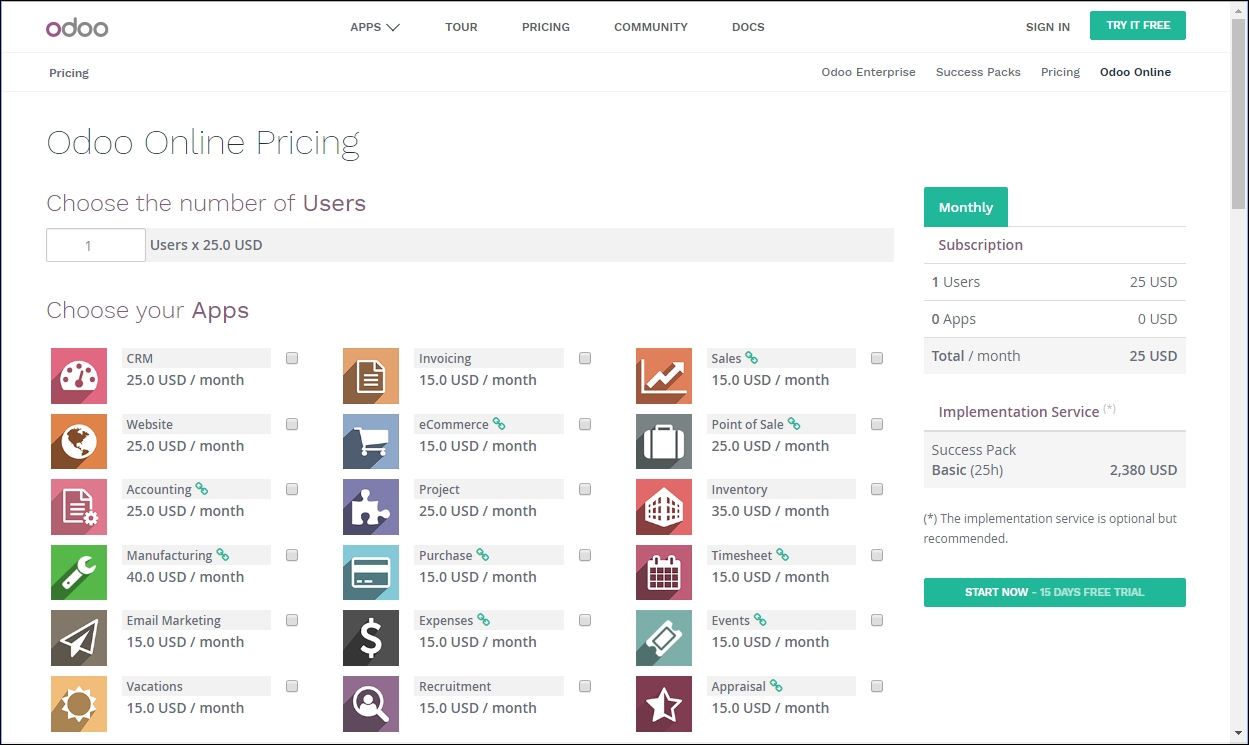This screenshot has height=745, width=1249.
Task: Open the TOUR page
Action: coord(461,27)
